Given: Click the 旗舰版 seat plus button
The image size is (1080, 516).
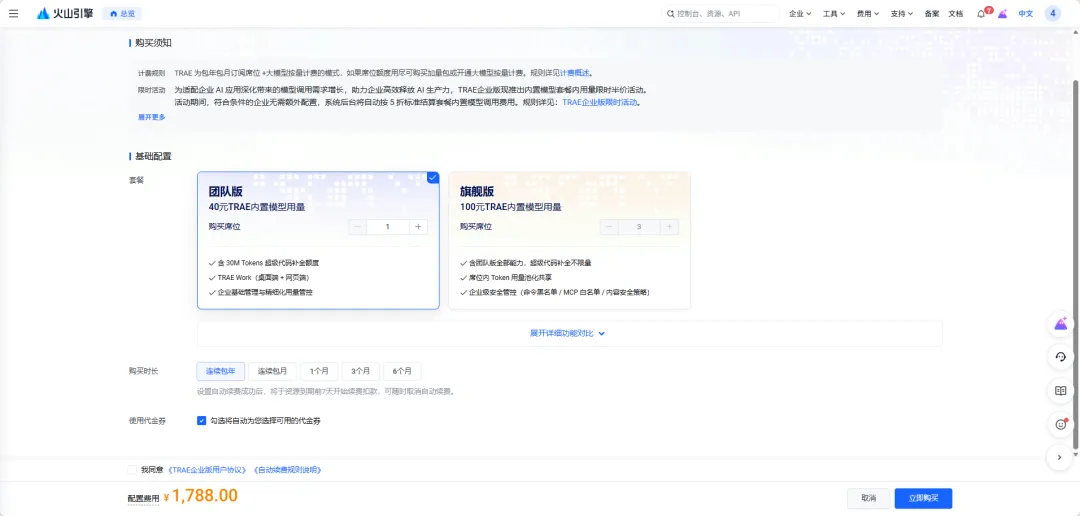Looking at the screenshot, I should point(669,227).
